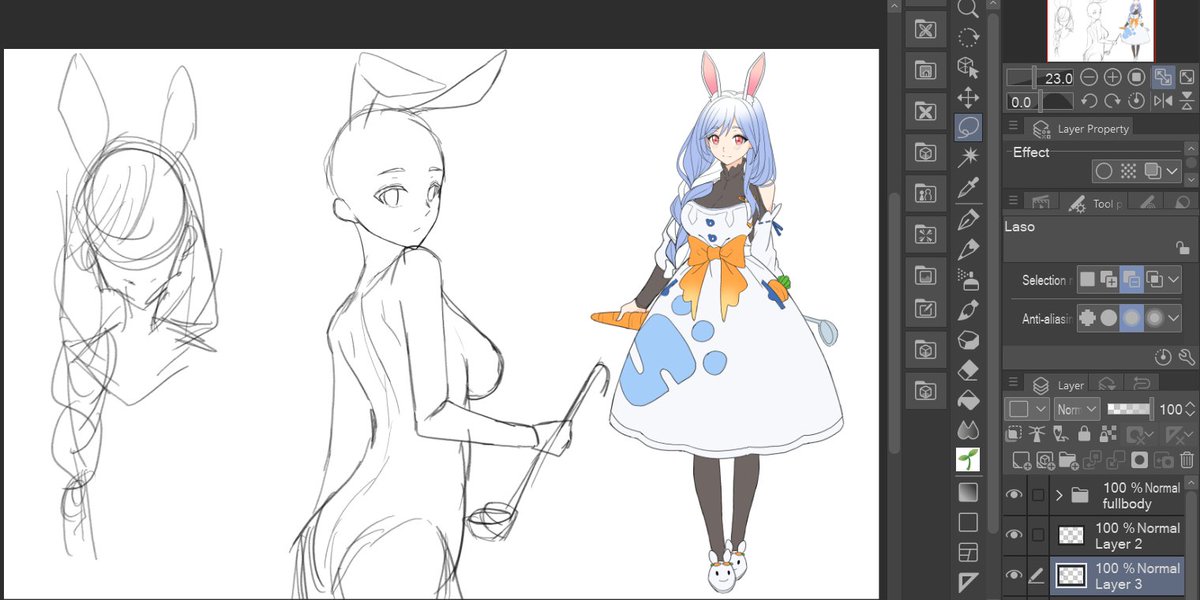Flip canvas horizontally in Navigator

pos(1163,101)
